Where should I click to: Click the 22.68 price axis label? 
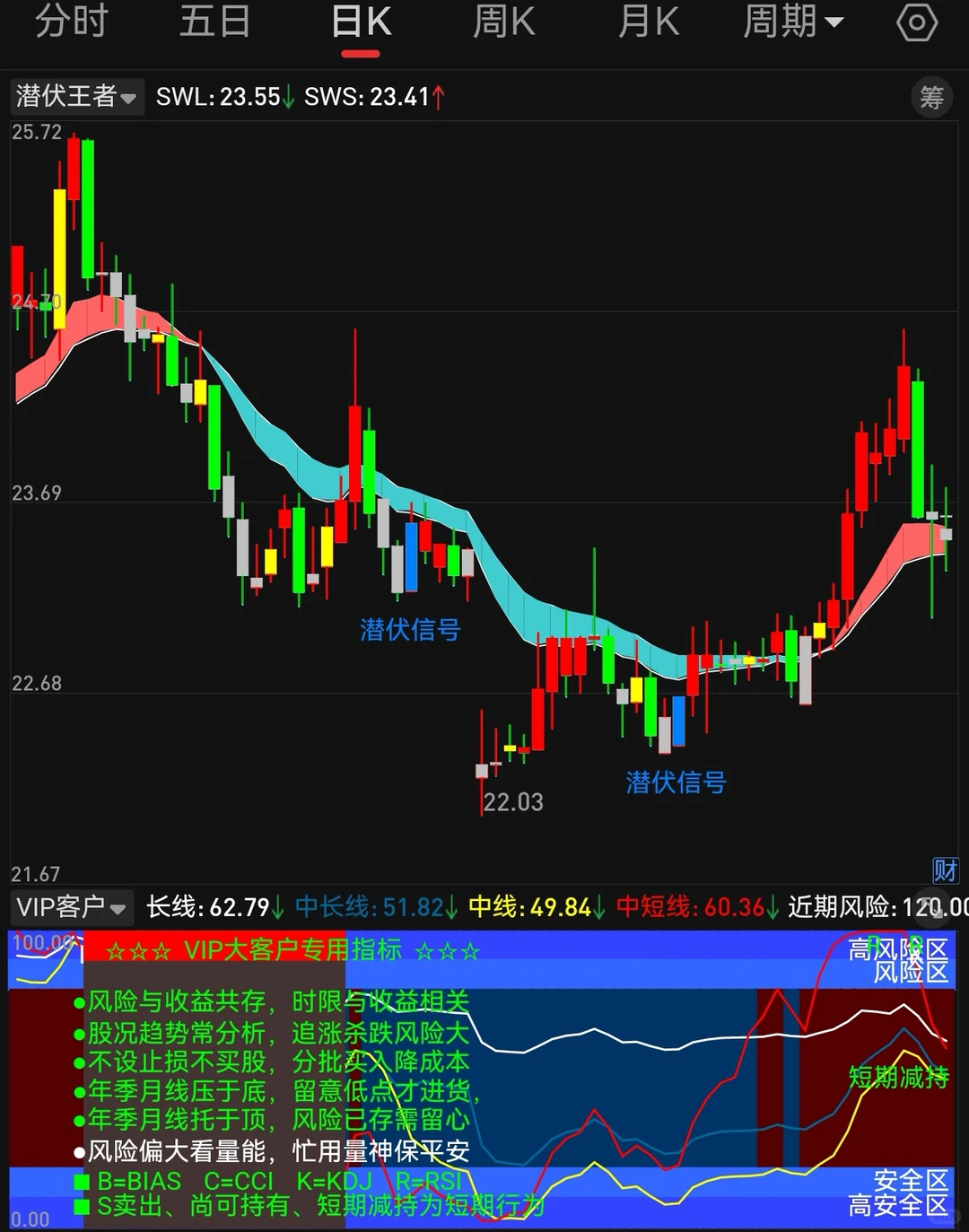37,683
